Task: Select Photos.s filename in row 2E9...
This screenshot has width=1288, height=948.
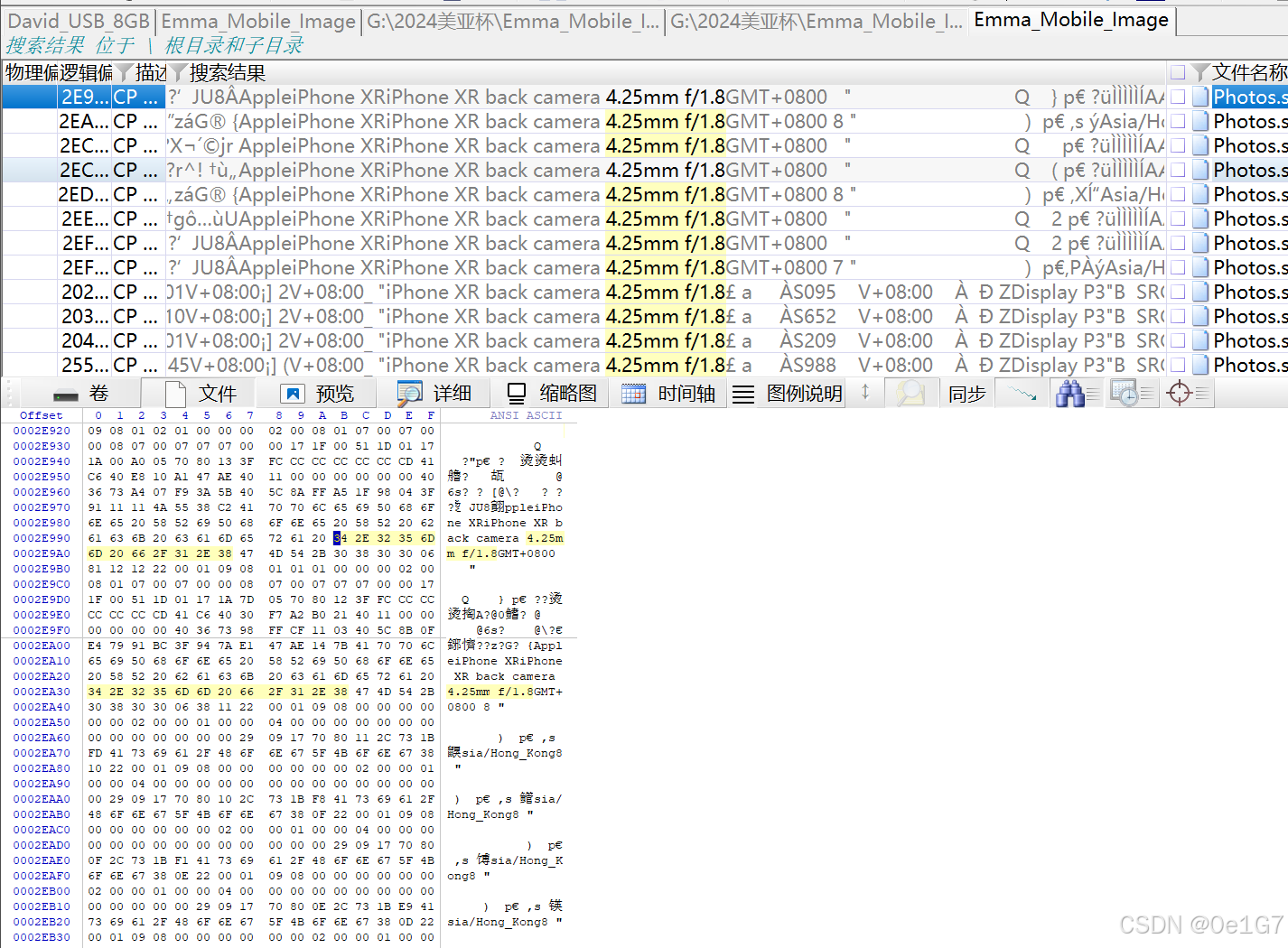Action: tap(1250, 97)
